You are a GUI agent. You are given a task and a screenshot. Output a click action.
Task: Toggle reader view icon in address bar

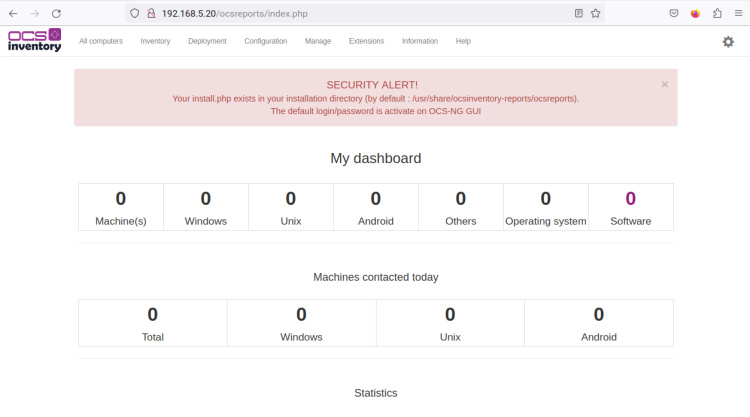(578, 14)
